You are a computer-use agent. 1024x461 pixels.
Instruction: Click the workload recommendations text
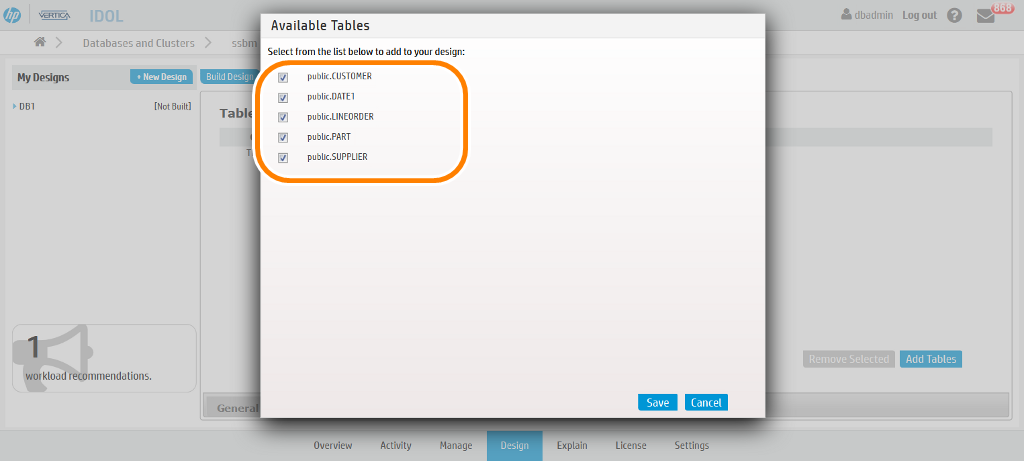click(88, 376)
